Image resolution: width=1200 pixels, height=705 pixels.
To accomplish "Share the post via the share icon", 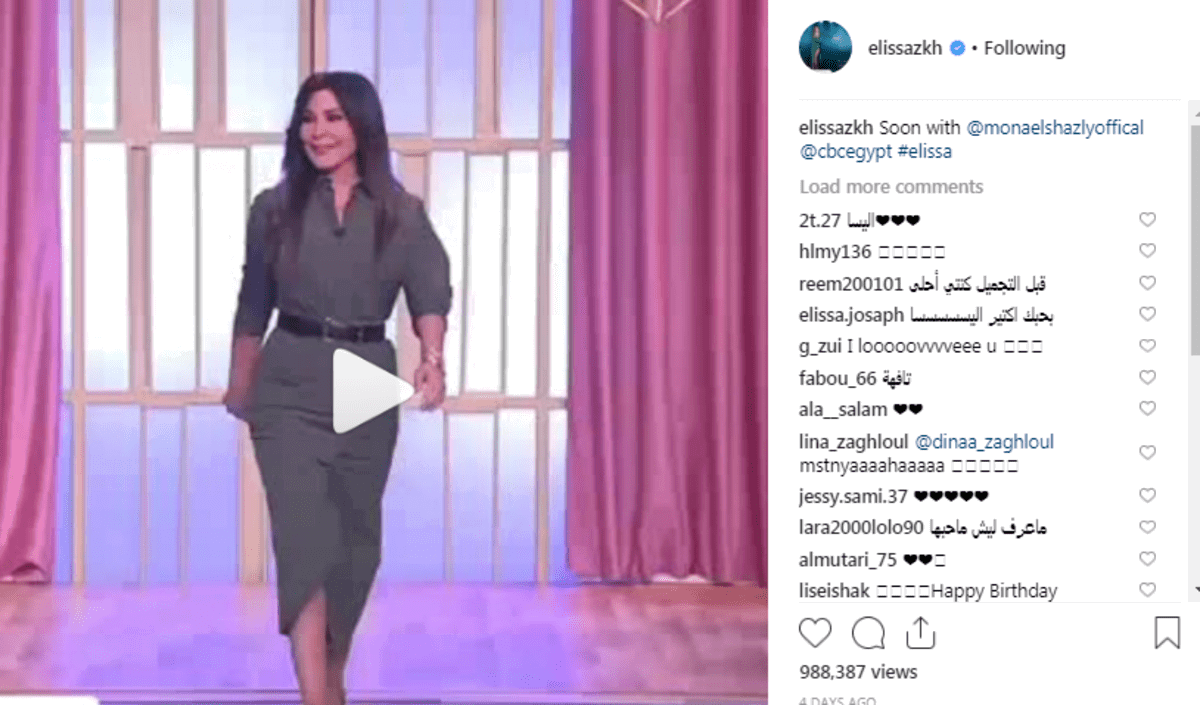I will 919,633.
